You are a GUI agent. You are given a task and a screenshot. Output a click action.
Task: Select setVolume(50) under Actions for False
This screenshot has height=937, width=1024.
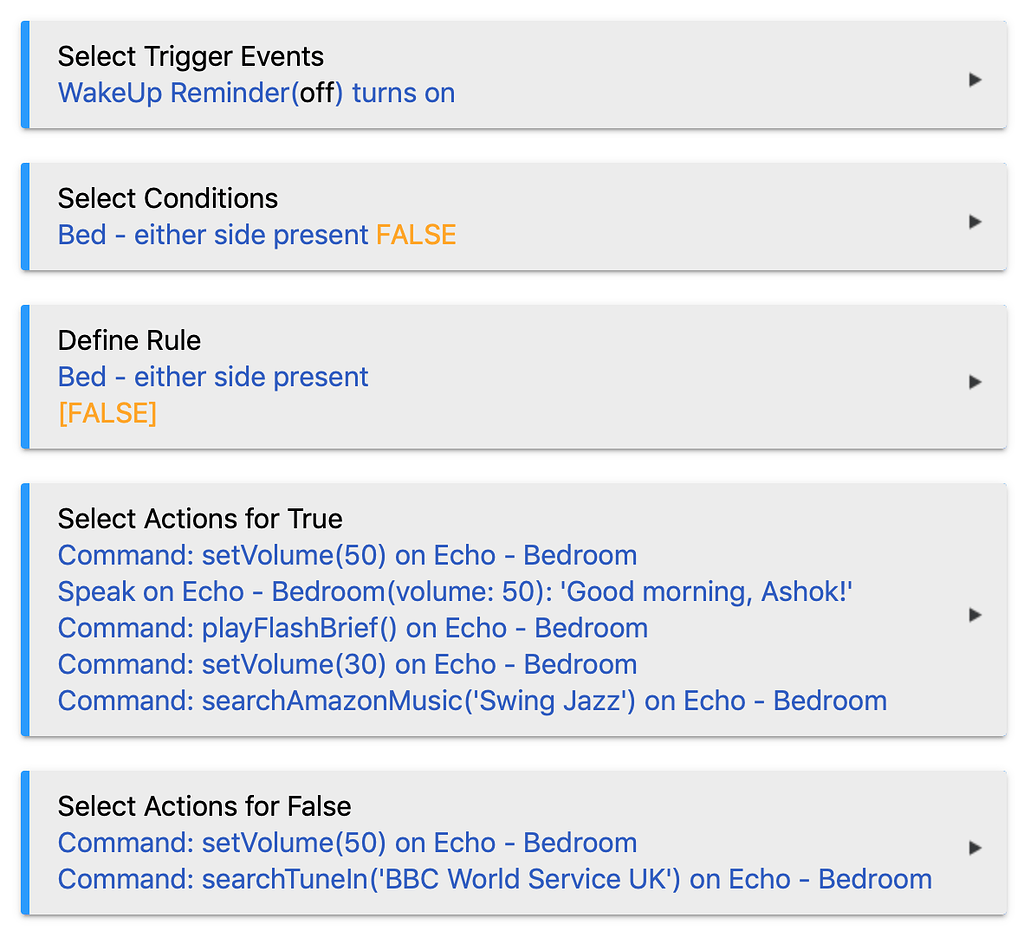[347, 843]
